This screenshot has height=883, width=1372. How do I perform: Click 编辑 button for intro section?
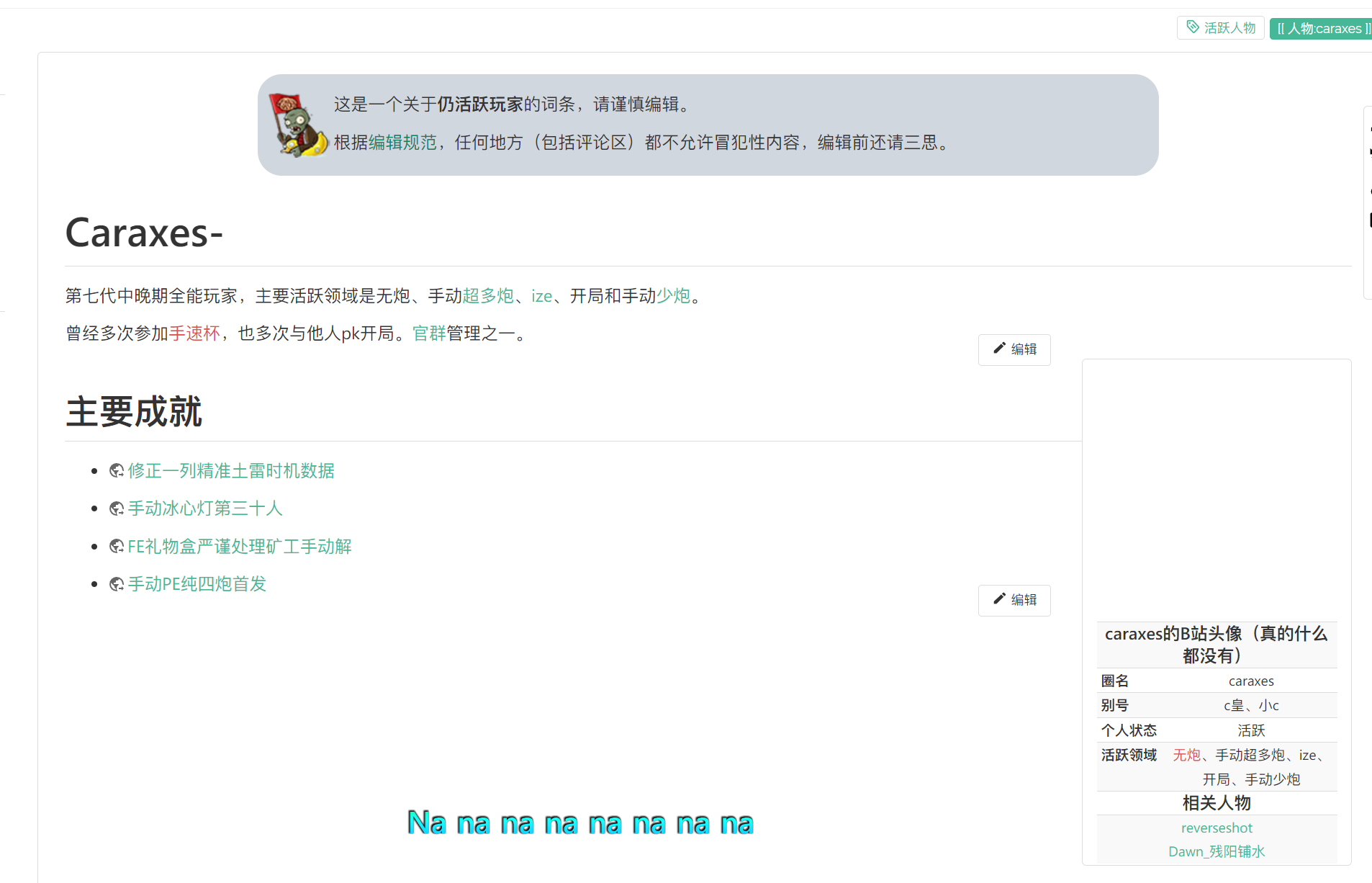point(1014,350)
